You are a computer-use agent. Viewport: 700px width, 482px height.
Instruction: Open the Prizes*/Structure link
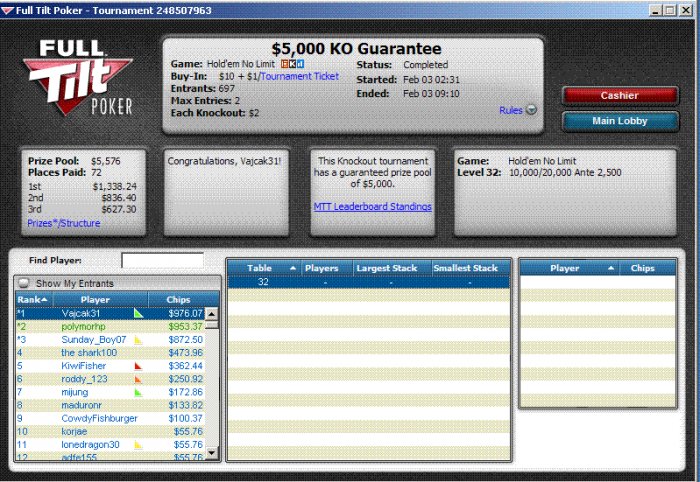pos(64,223)
